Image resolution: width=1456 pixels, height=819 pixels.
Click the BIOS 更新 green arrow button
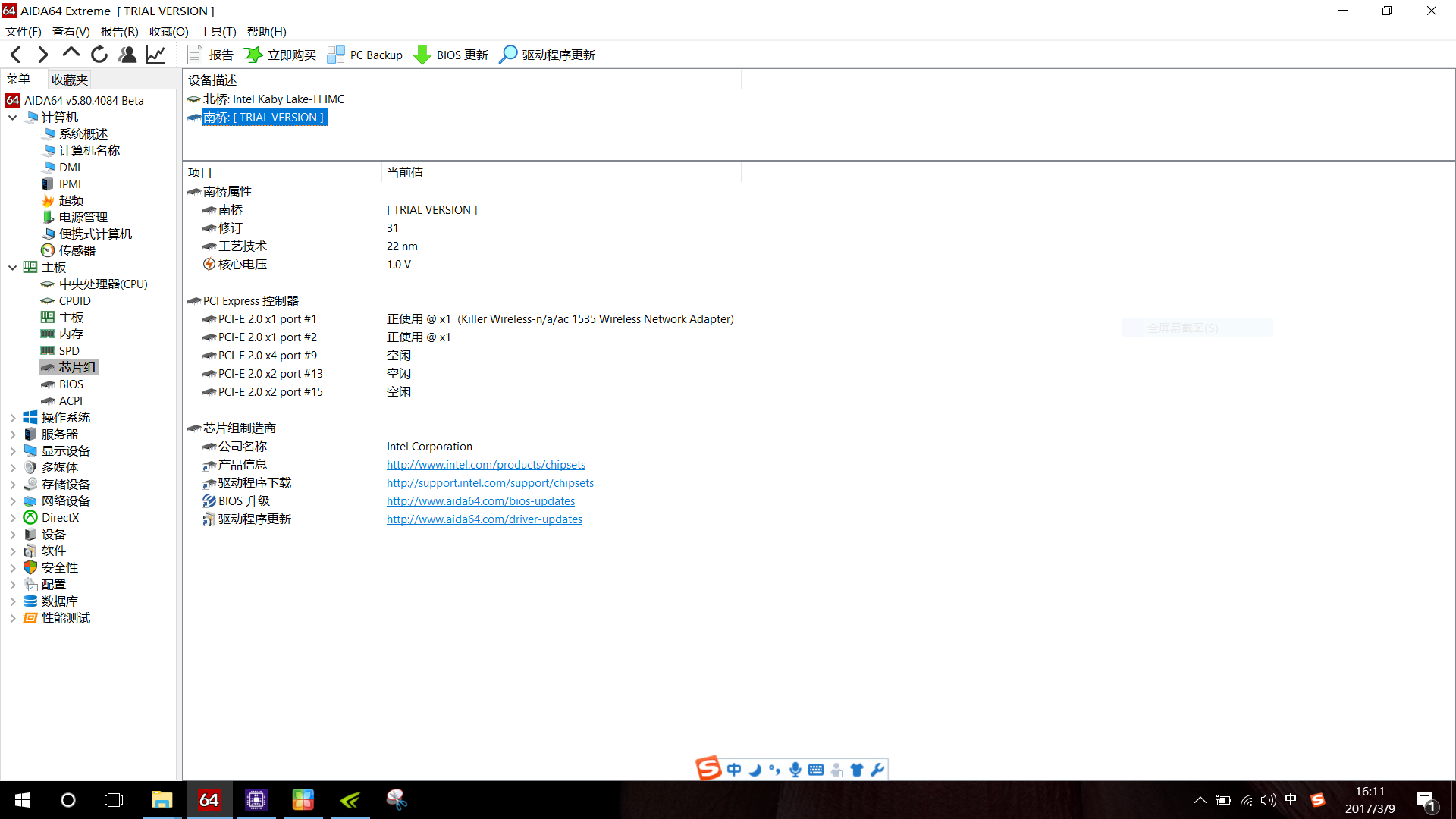[451, 55]
